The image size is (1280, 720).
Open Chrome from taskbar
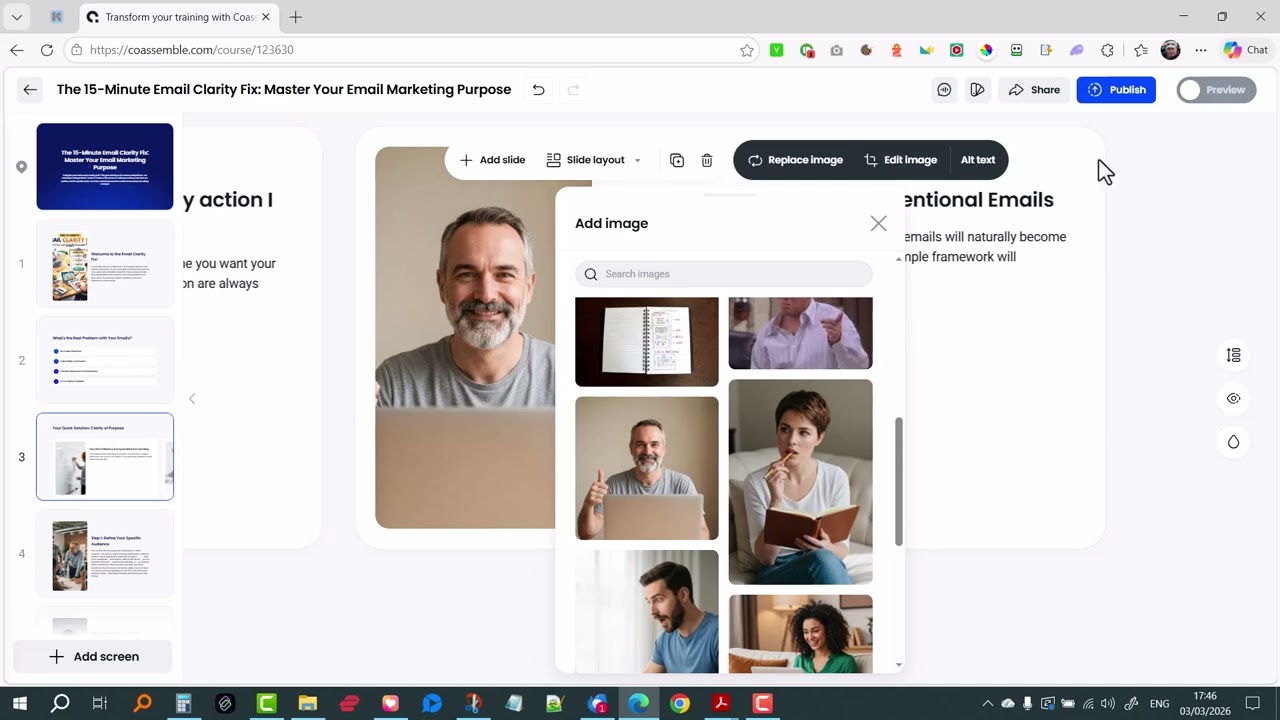[x=680, y=704]
